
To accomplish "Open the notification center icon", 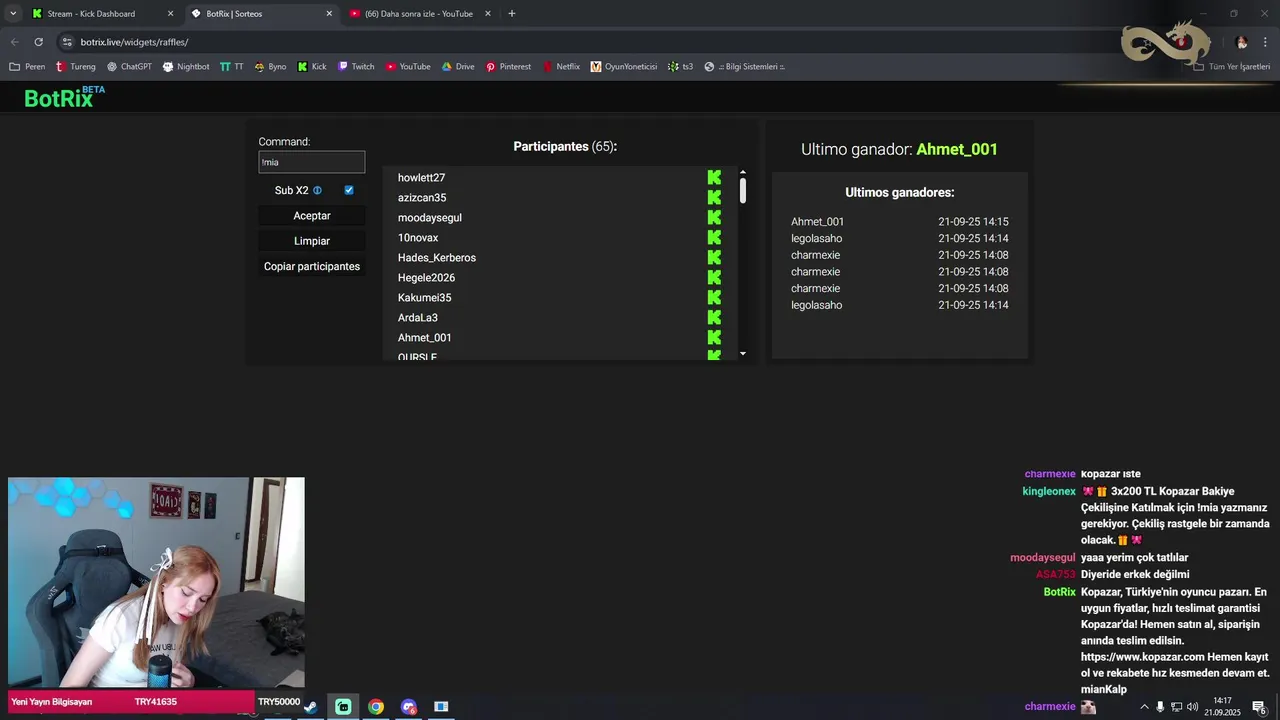I will tap(1259, 707).
